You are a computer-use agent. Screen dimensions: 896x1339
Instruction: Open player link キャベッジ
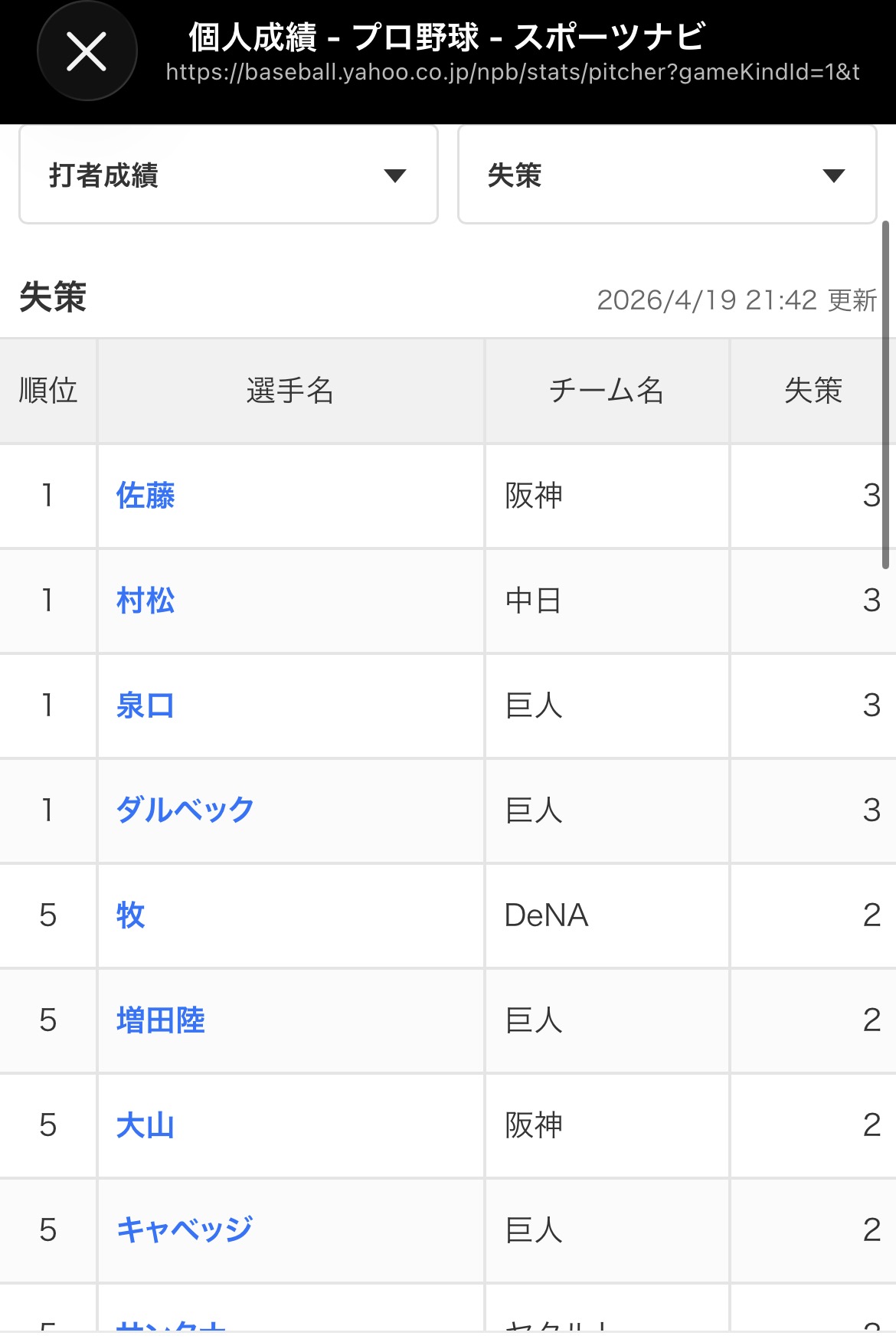point(184,1230)
